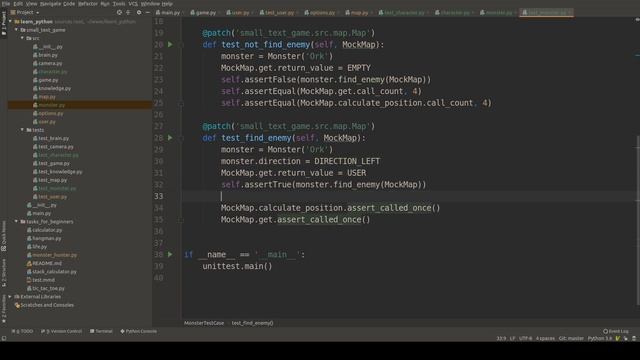Click the collapse all icon in Project panel
Viewport: 640px width, 360px height.
128,13
